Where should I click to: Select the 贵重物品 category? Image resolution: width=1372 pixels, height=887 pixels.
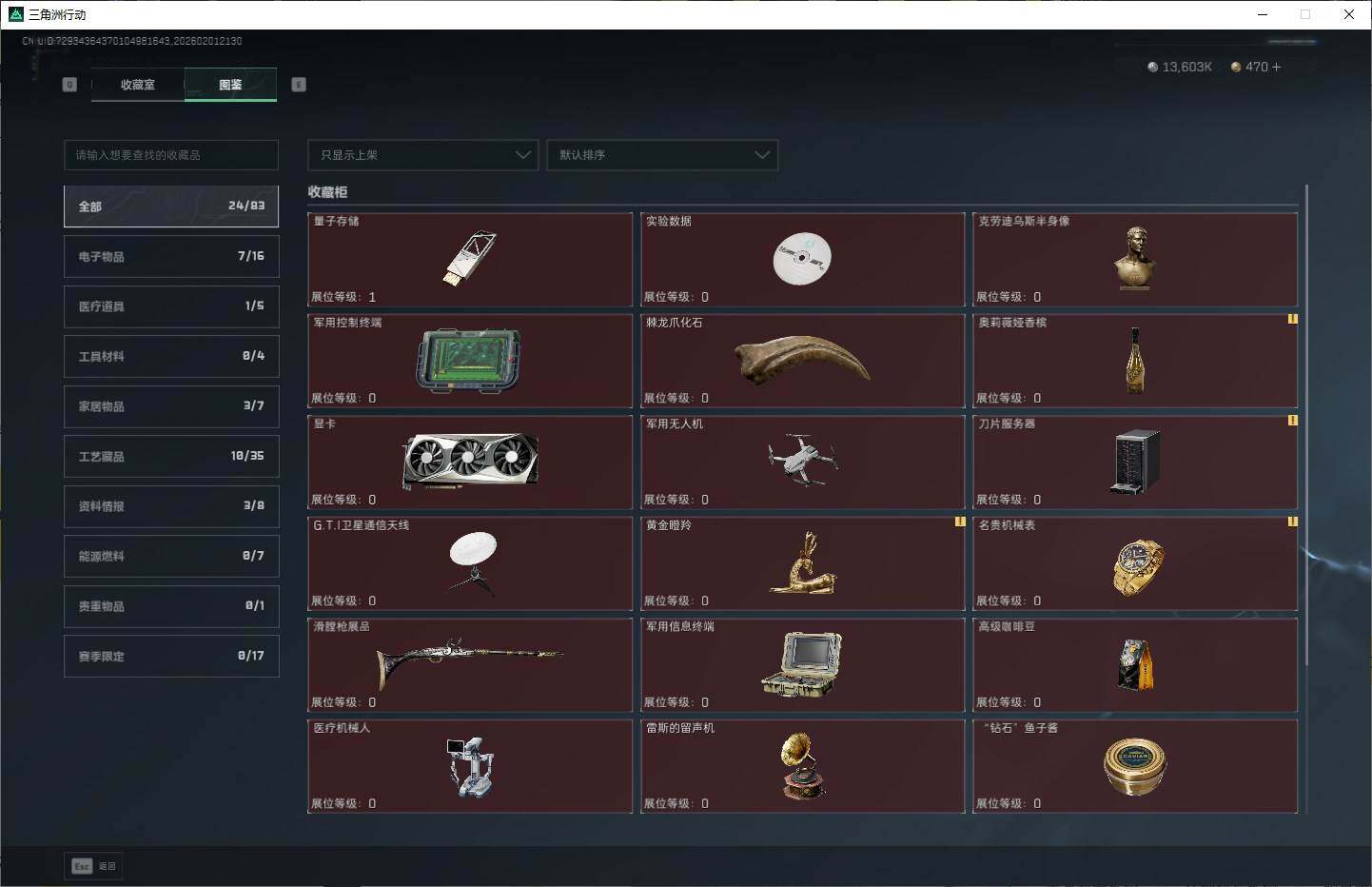171,606
